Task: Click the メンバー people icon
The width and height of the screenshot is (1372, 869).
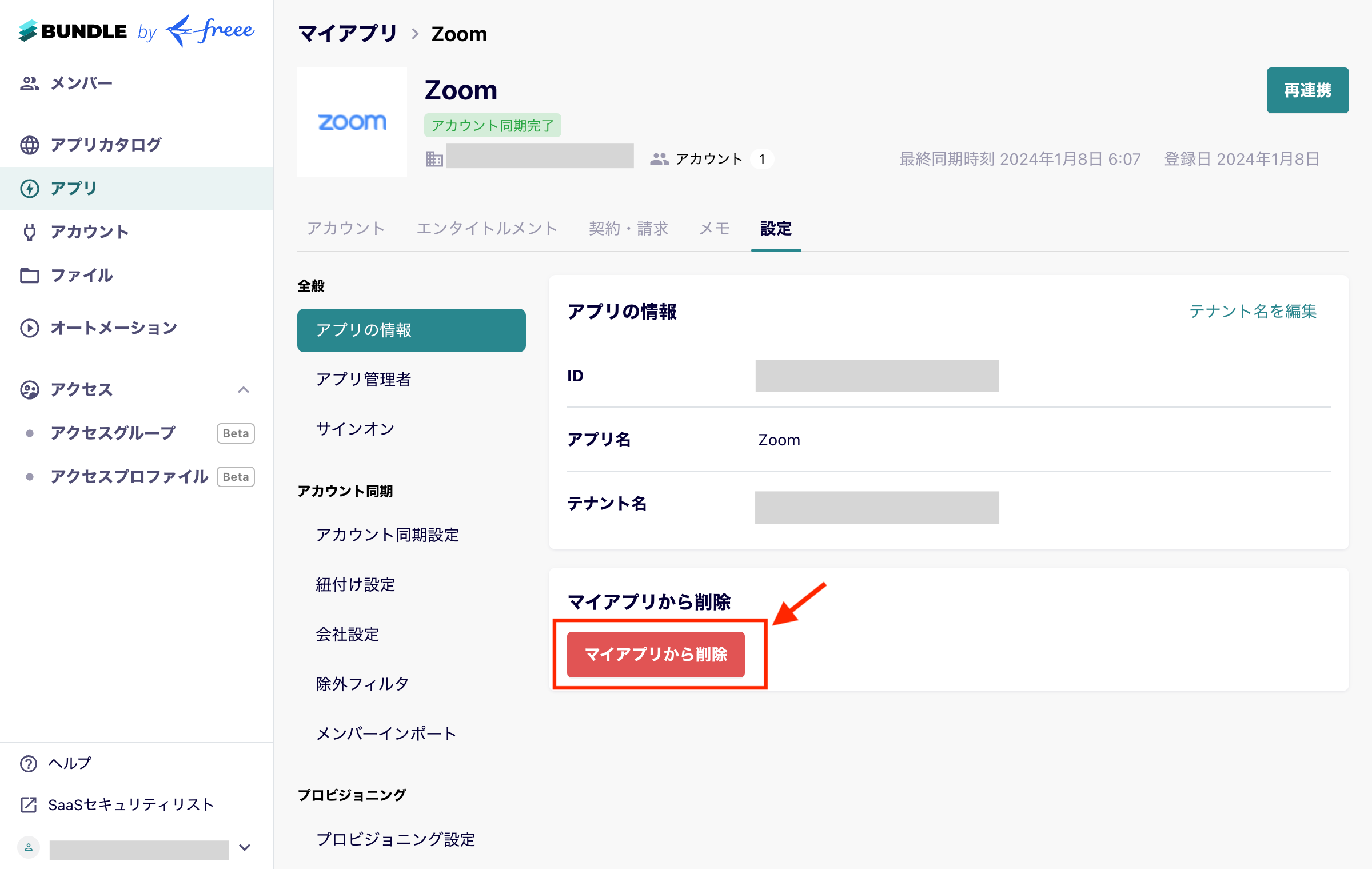Action: pyautogui.click(x=29, y=83)
